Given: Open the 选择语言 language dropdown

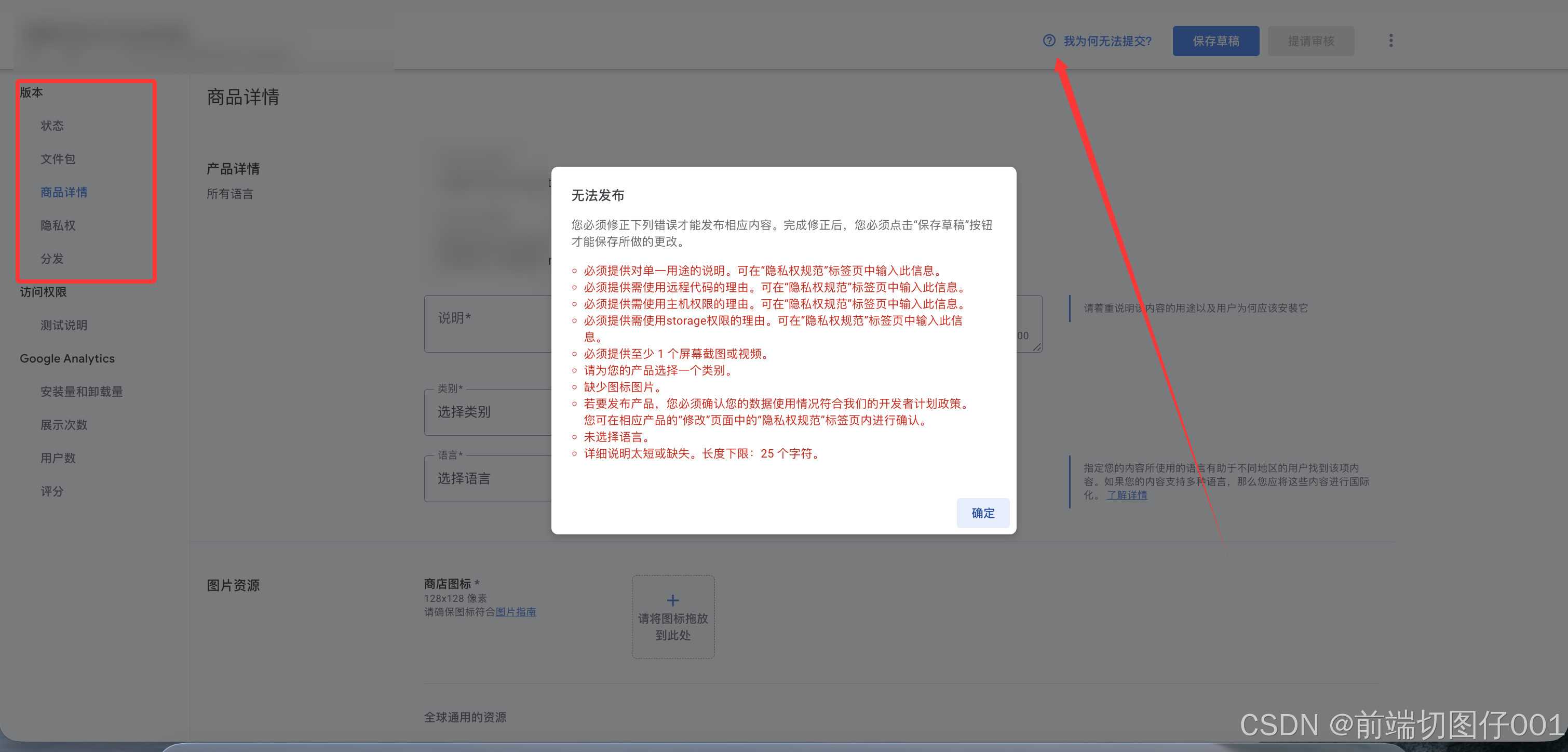Looking at the screenshot, I should 487,478.
